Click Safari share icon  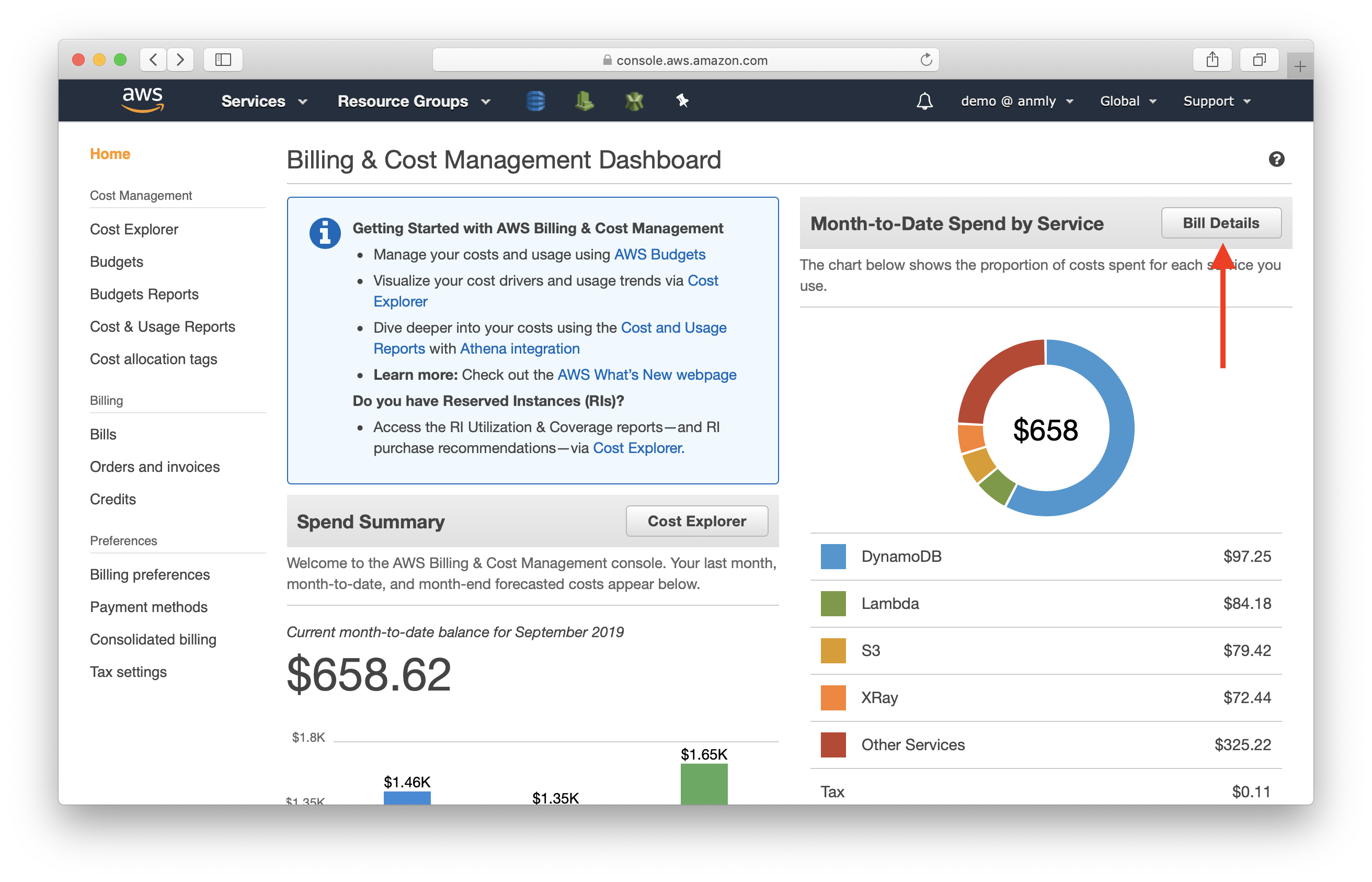pyautogui.click(x=1211, y=60)
